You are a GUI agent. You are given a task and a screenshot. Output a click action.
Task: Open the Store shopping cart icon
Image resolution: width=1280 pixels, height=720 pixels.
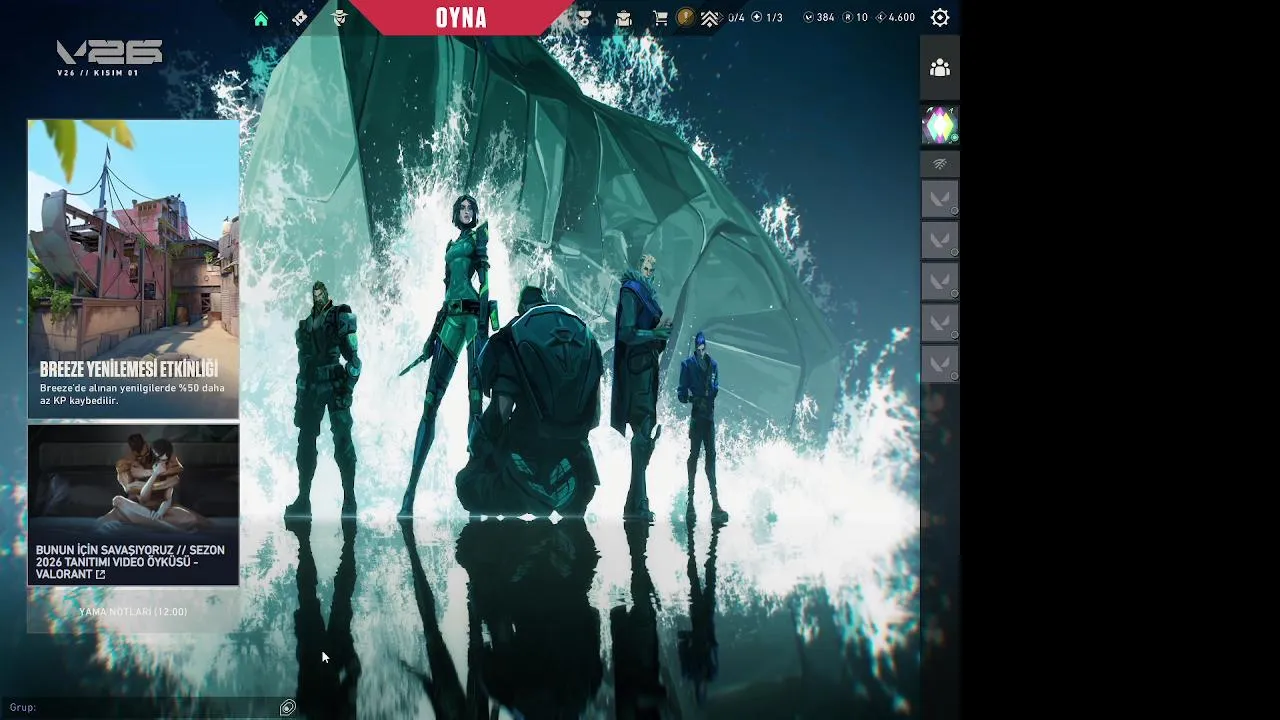(660, 18)
